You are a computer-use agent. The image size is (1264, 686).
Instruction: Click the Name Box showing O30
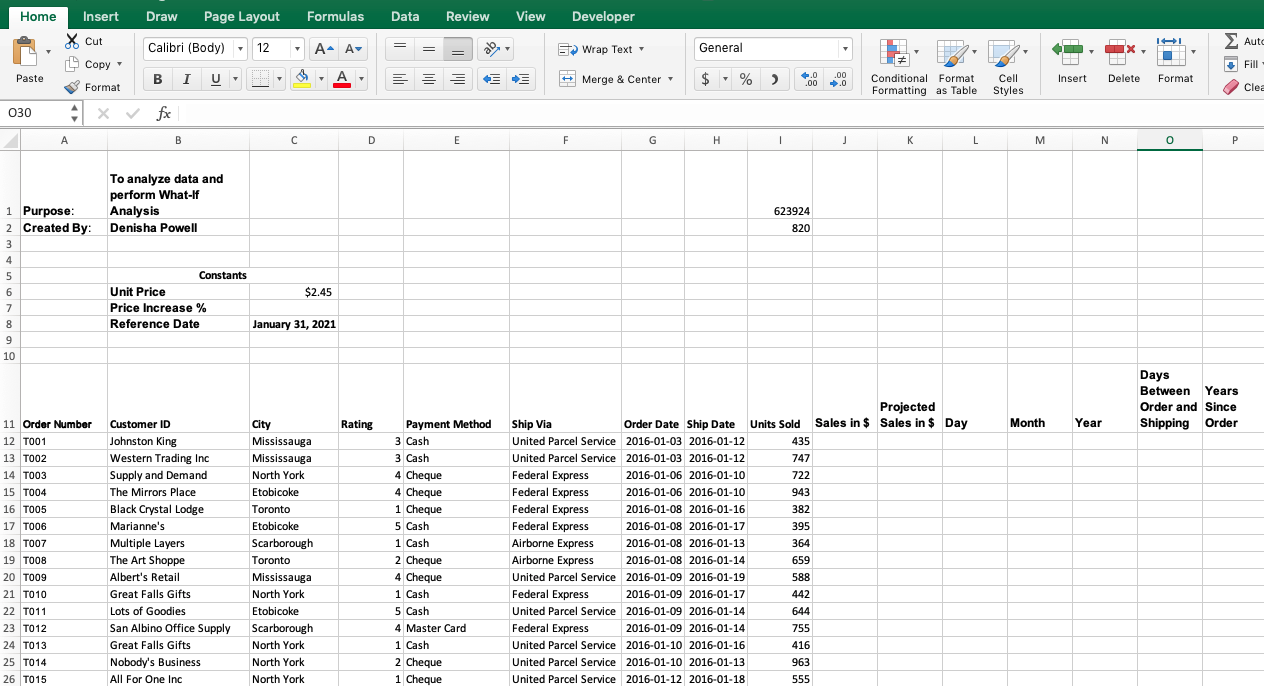[x=35, y=113]
